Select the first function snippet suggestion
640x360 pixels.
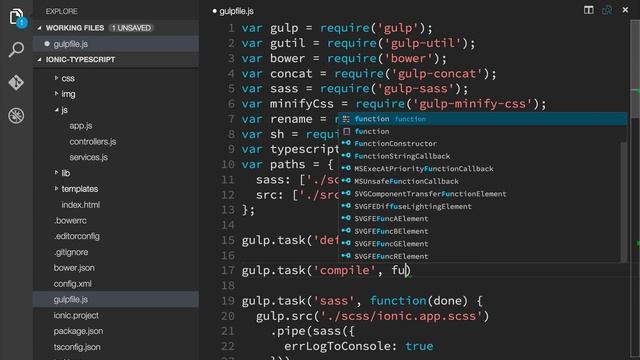coord(483,119)
